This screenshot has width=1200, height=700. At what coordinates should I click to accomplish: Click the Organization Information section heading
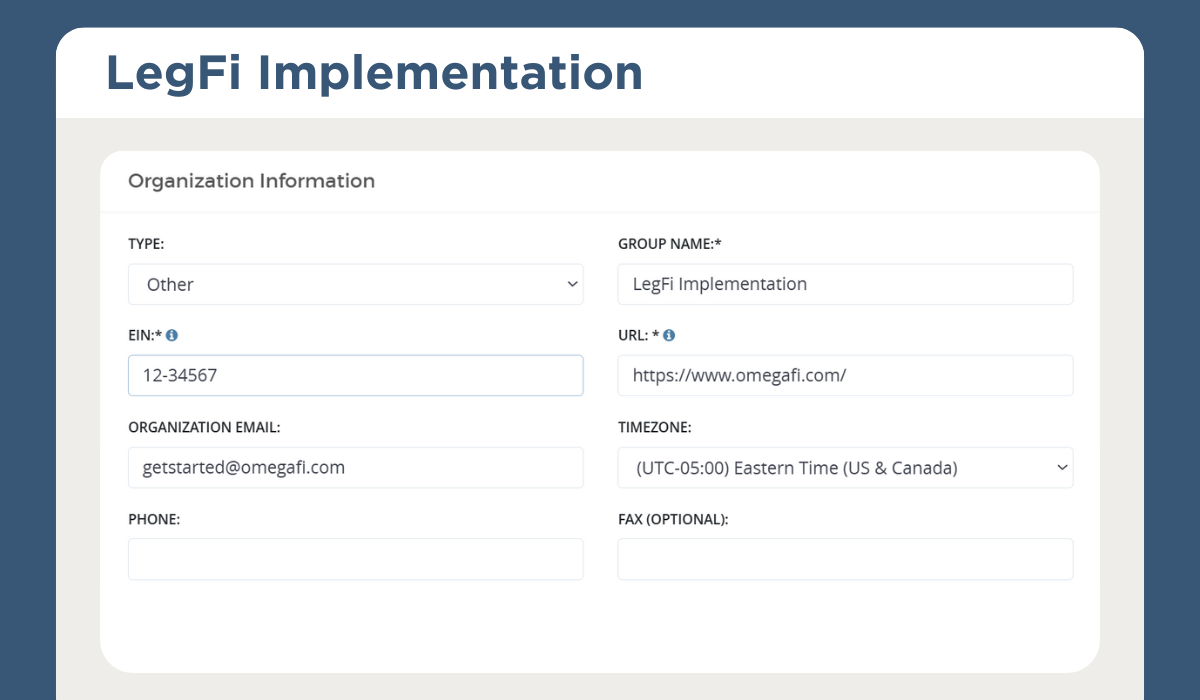coord(251,181)
